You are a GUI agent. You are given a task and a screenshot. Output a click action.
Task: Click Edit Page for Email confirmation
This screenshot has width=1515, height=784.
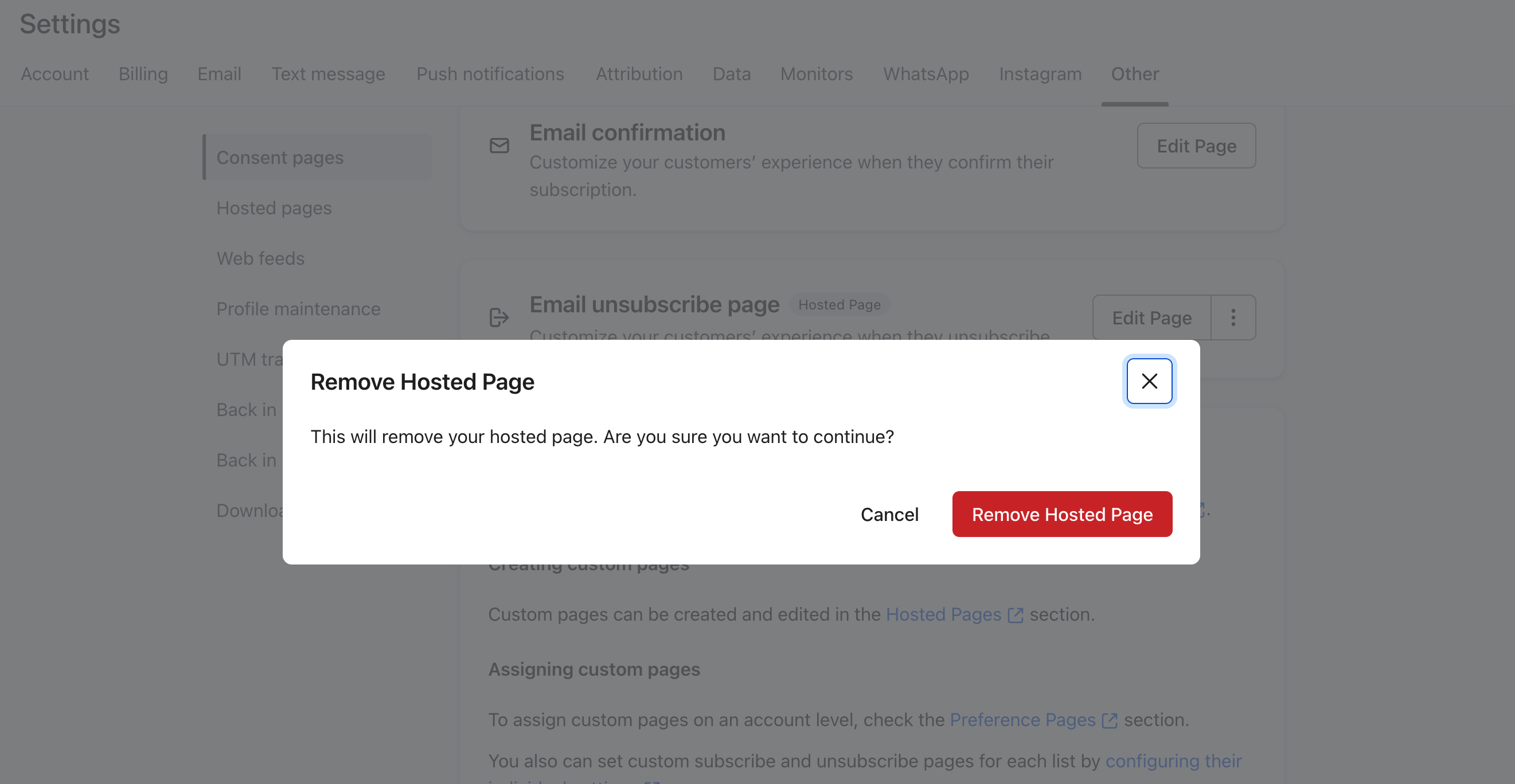(1196, 145)
